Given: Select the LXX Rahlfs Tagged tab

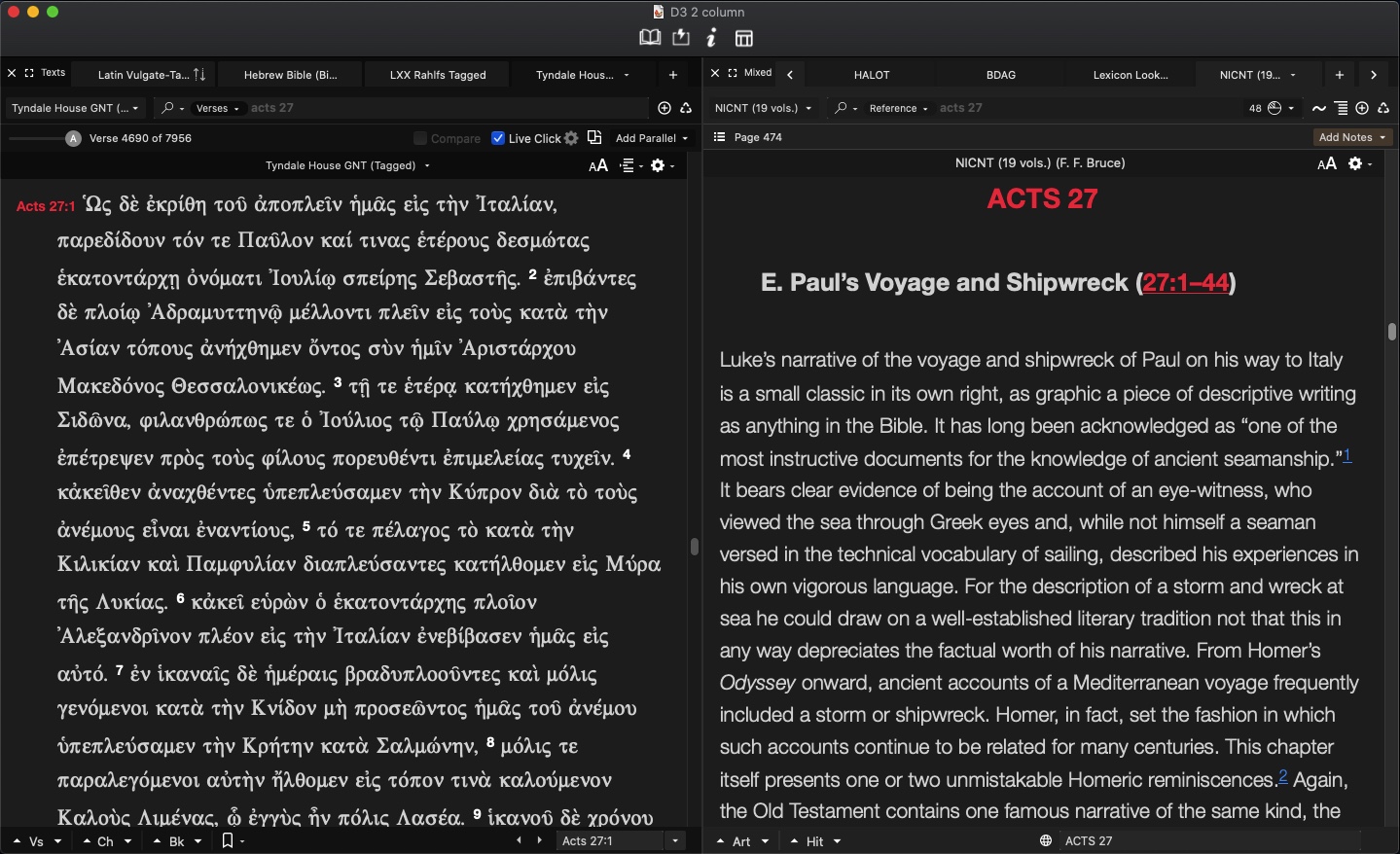Looking at the screenshot, I should point(436,74).
